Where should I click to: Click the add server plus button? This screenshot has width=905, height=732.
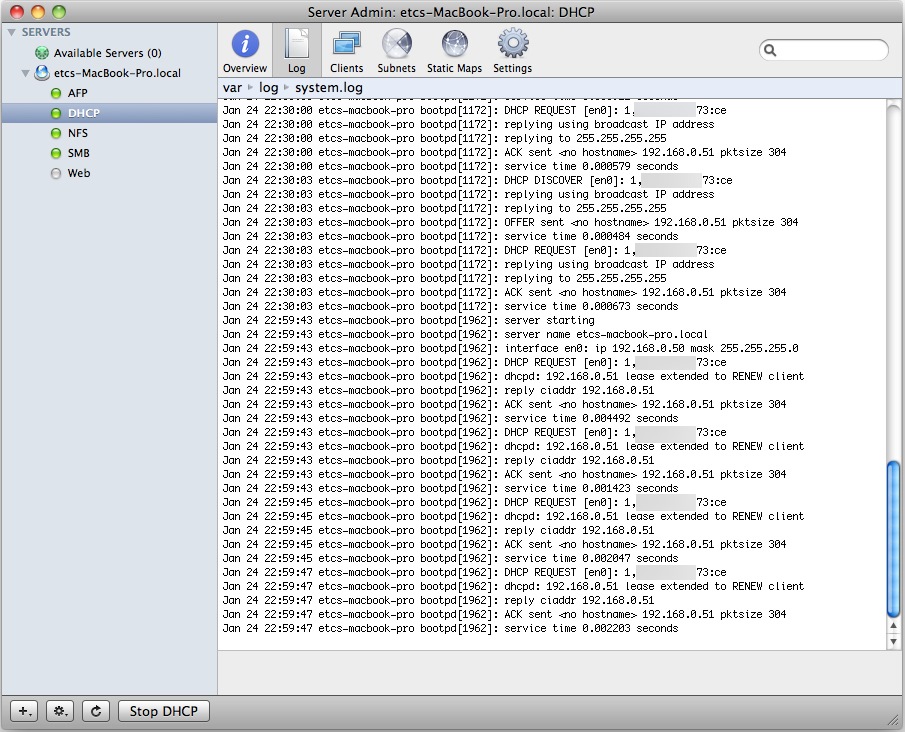pyautogui.click(x=24, y=711)
